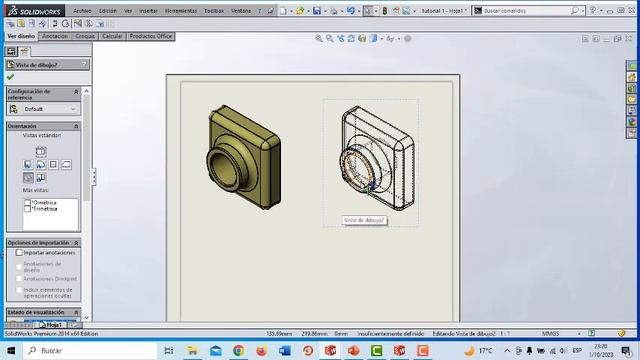Click the Rebuild traffic light icon

(x=384, y=11)
